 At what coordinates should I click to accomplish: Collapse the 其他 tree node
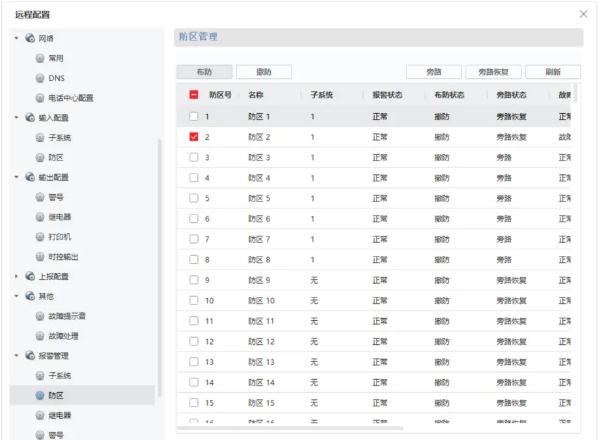coord(16,296)
